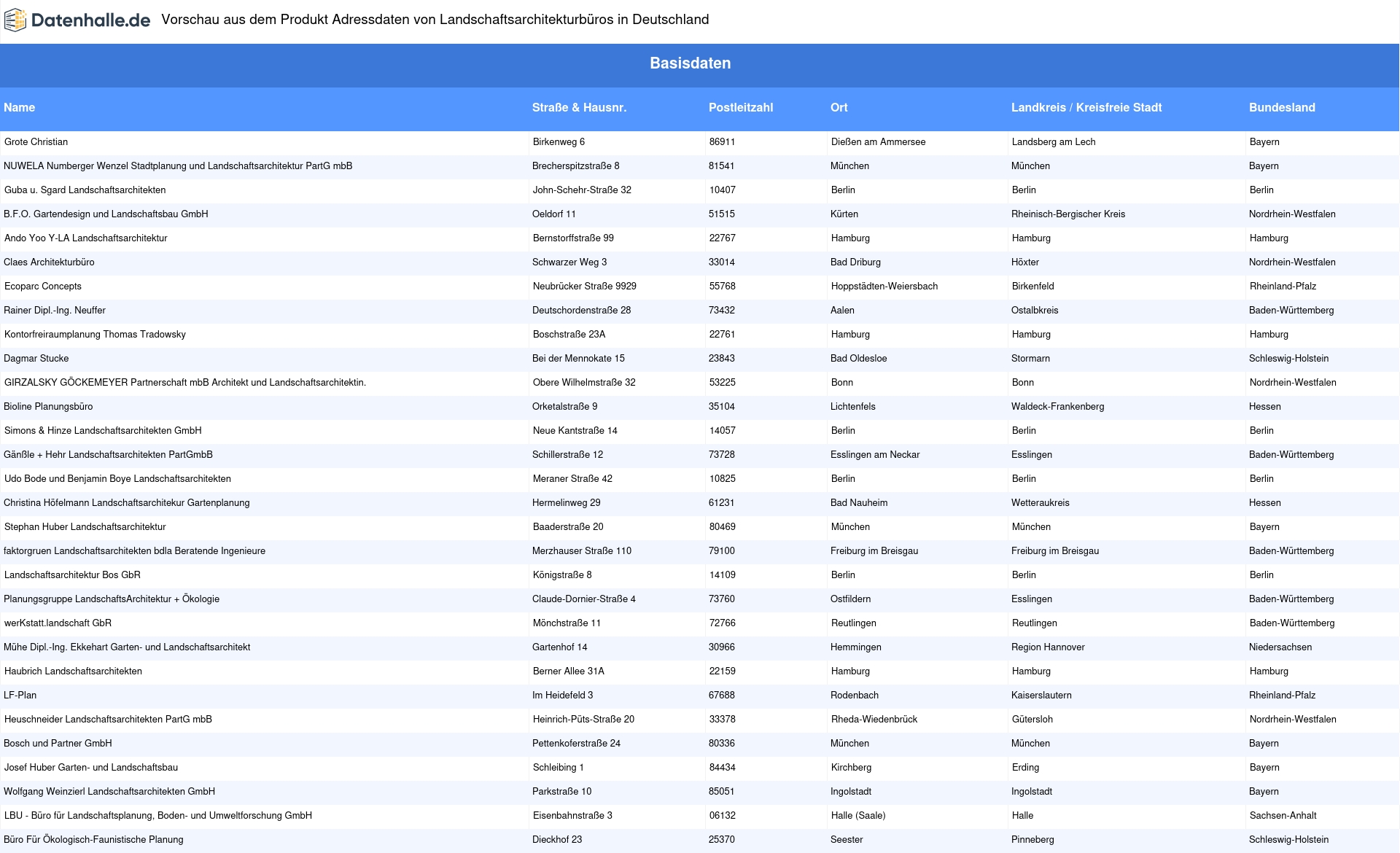
Task: Click the LF-Plan name cell
Action: 20,696
